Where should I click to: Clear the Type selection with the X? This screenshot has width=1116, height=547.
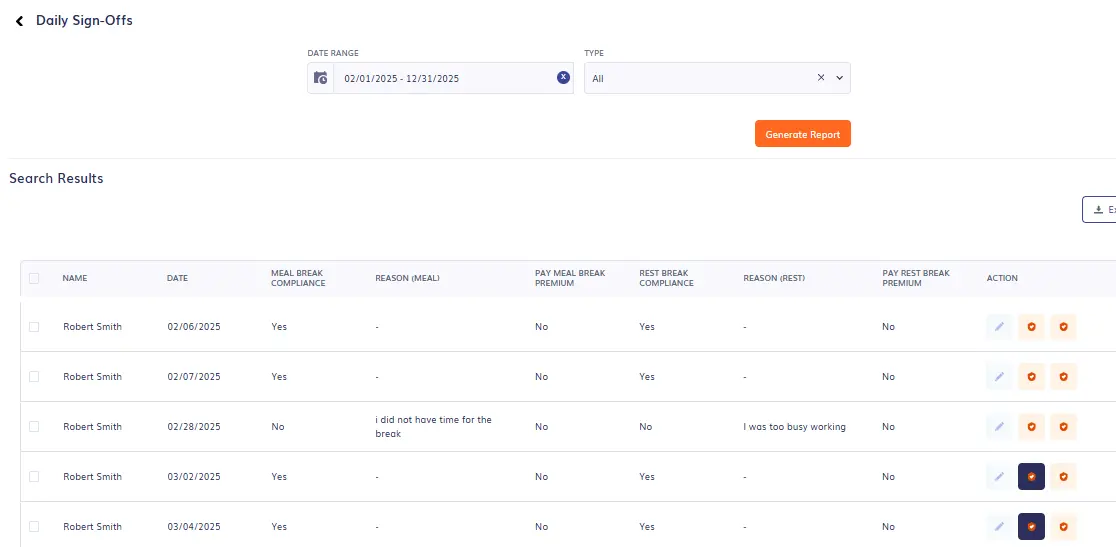coord(821,78)
